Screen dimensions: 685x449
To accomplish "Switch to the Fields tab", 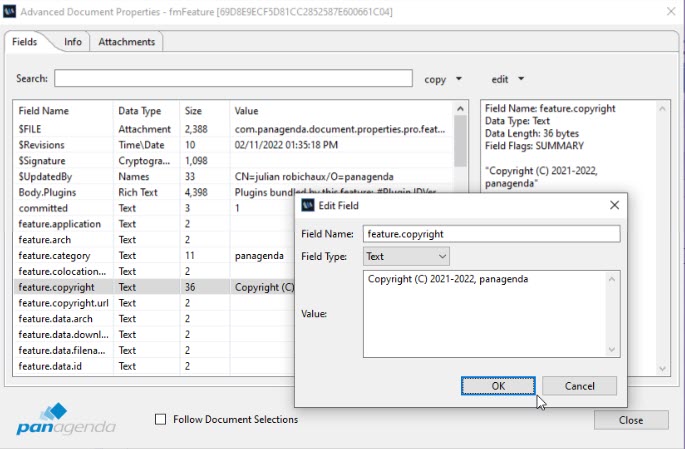I will point(24,42).
